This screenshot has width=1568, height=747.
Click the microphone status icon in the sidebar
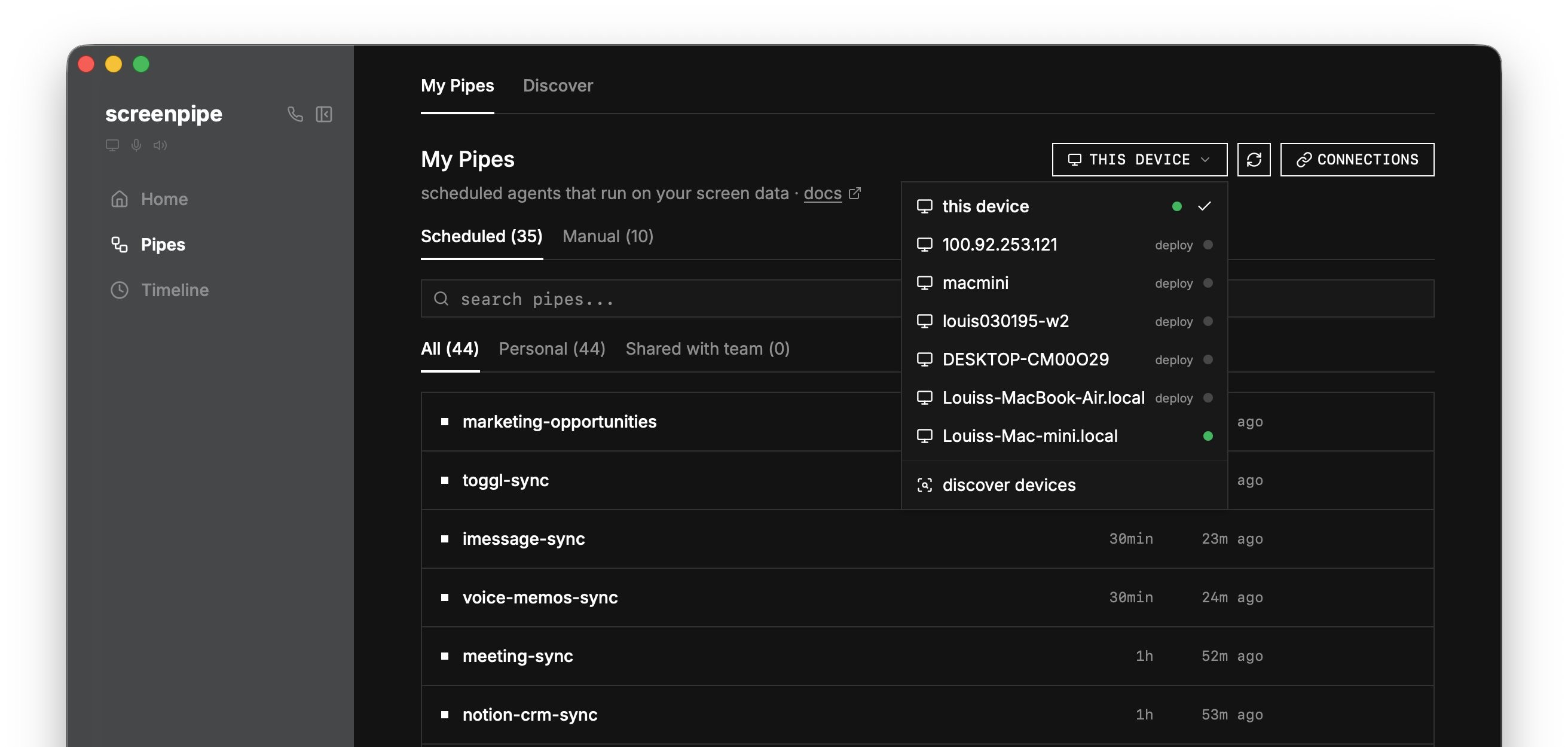[x=135, y=145]
